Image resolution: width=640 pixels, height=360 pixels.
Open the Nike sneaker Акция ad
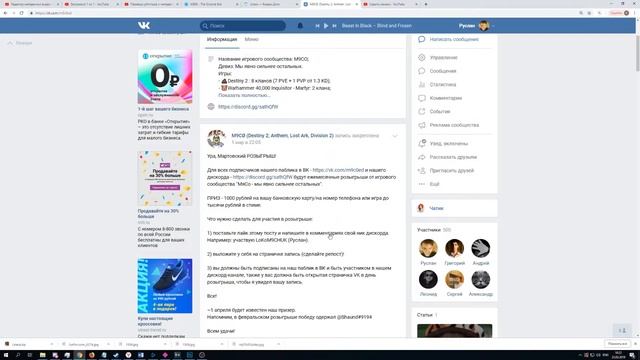[165, 286]
